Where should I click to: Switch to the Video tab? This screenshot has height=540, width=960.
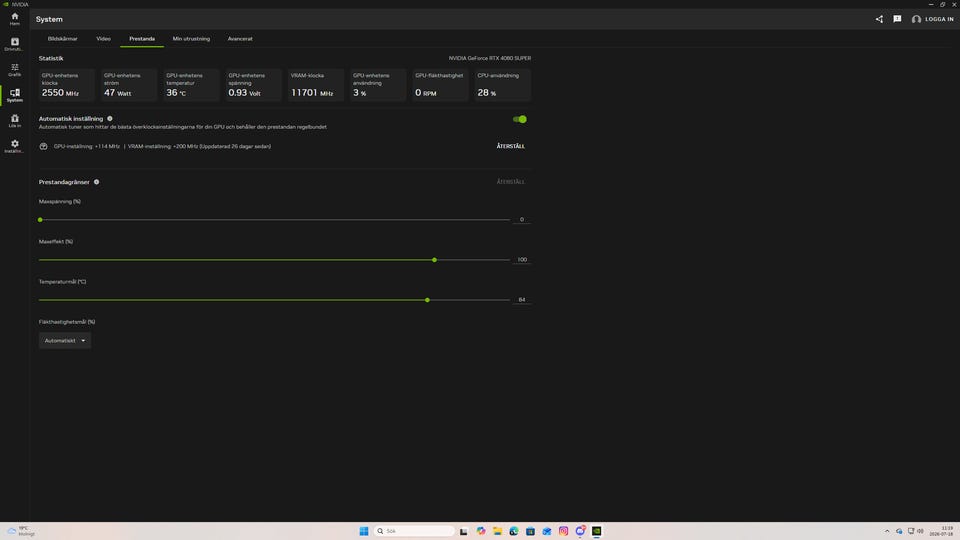pos(103,39)
